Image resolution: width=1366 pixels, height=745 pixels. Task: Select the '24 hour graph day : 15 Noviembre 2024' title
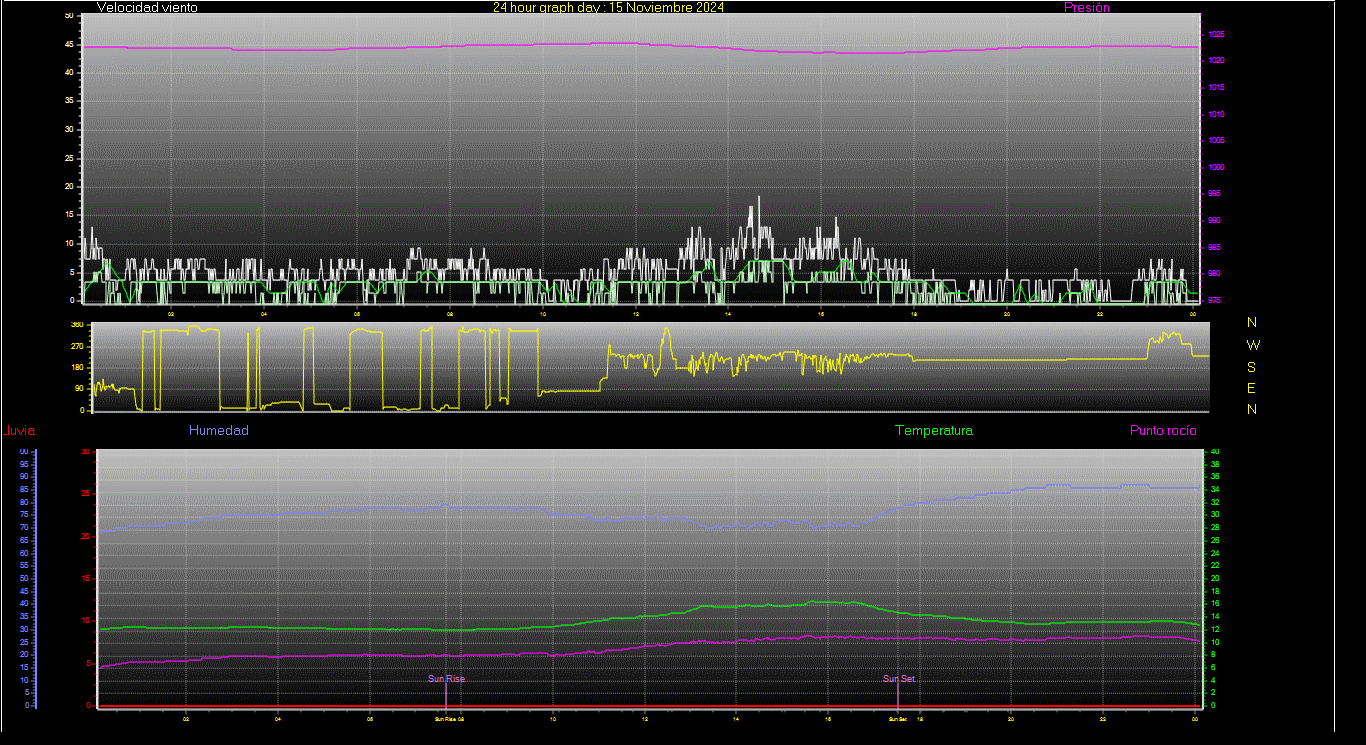[608, 7]
